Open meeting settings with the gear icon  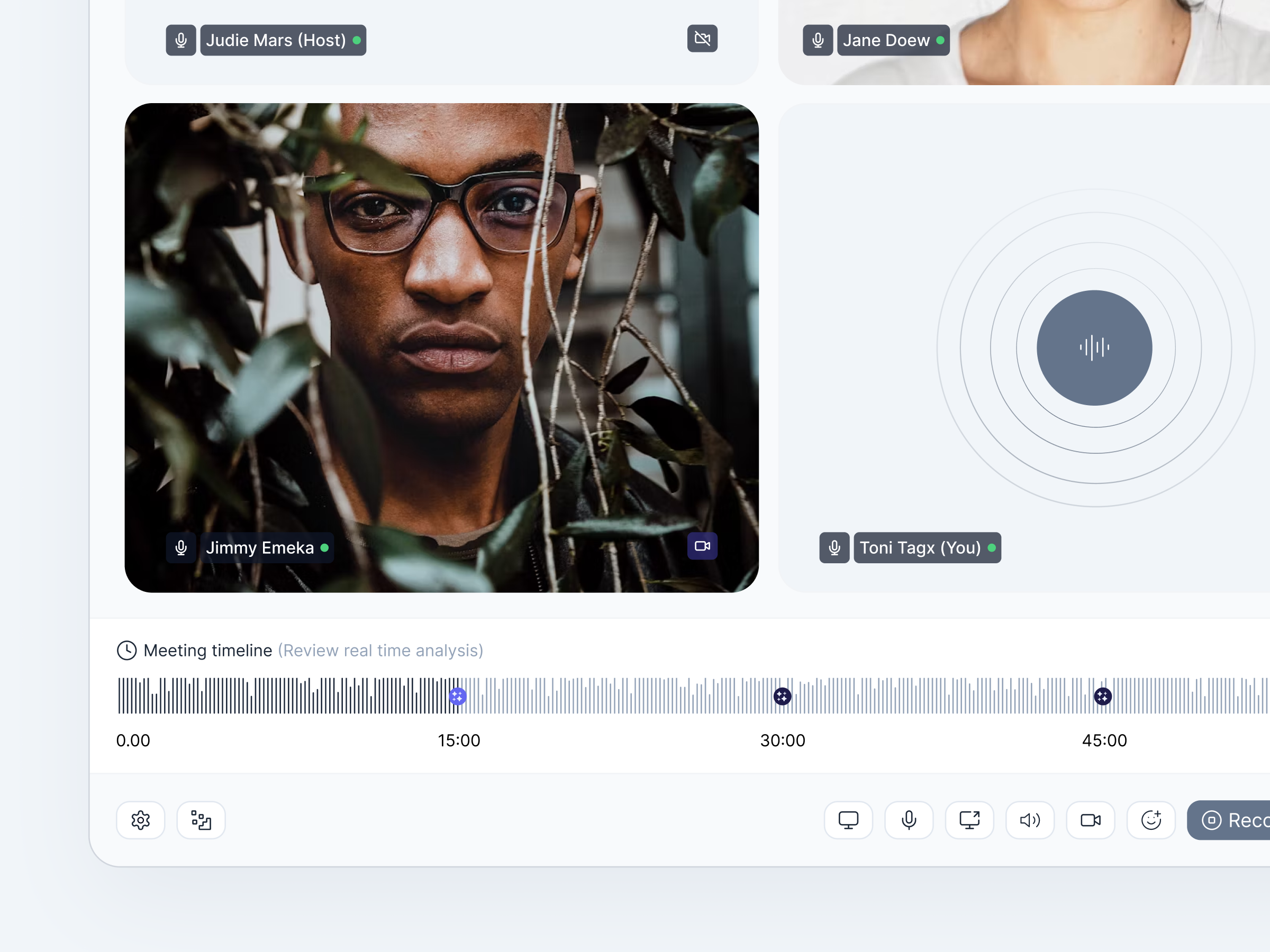tap(141, 820)
